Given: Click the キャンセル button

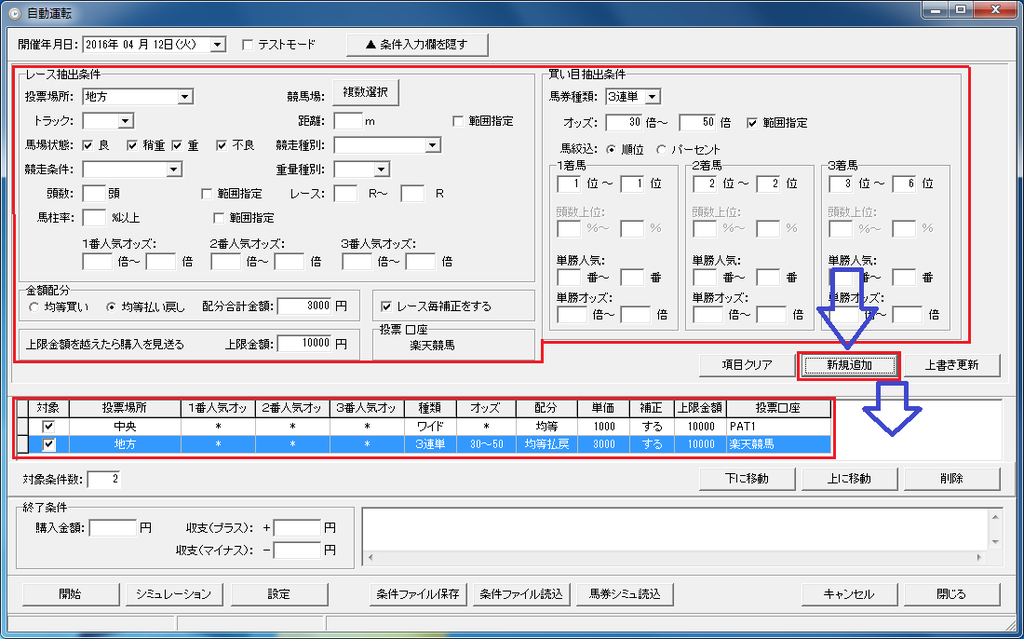Looking at the screenshot, I should coord(849,594).
